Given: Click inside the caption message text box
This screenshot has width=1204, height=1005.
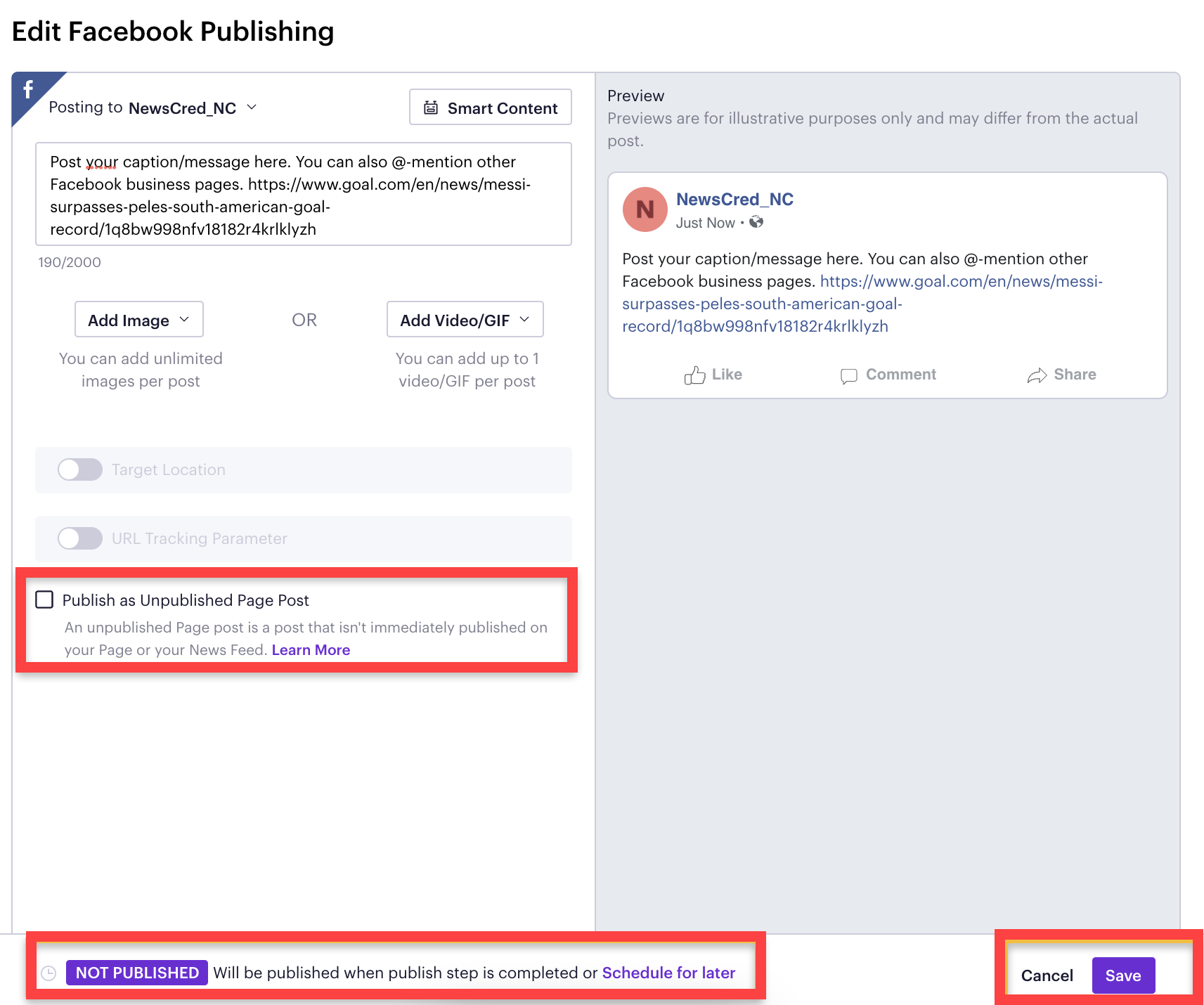Looking at the screenshot, I should click(x=304, y=194).
